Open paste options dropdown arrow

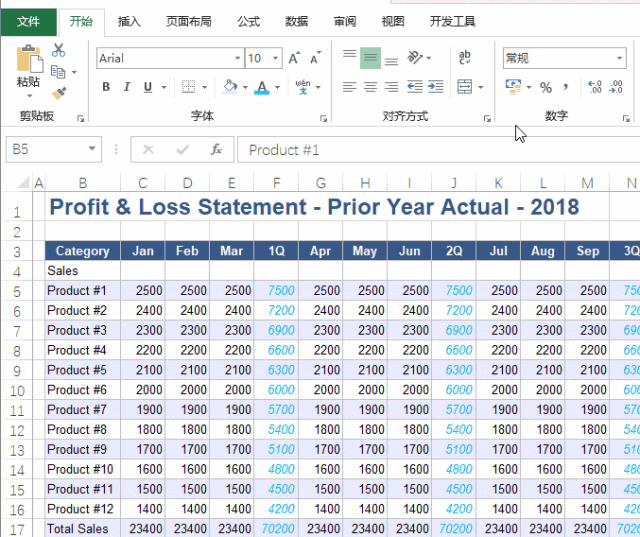pyautogui.click(x=29, y=96)
